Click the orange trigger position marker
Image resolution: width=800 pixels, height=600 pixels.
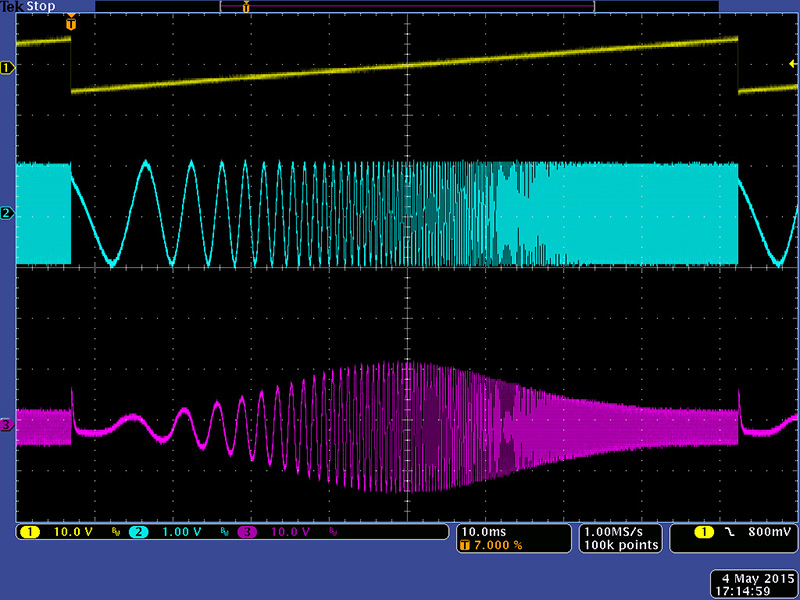coord(70,22)
